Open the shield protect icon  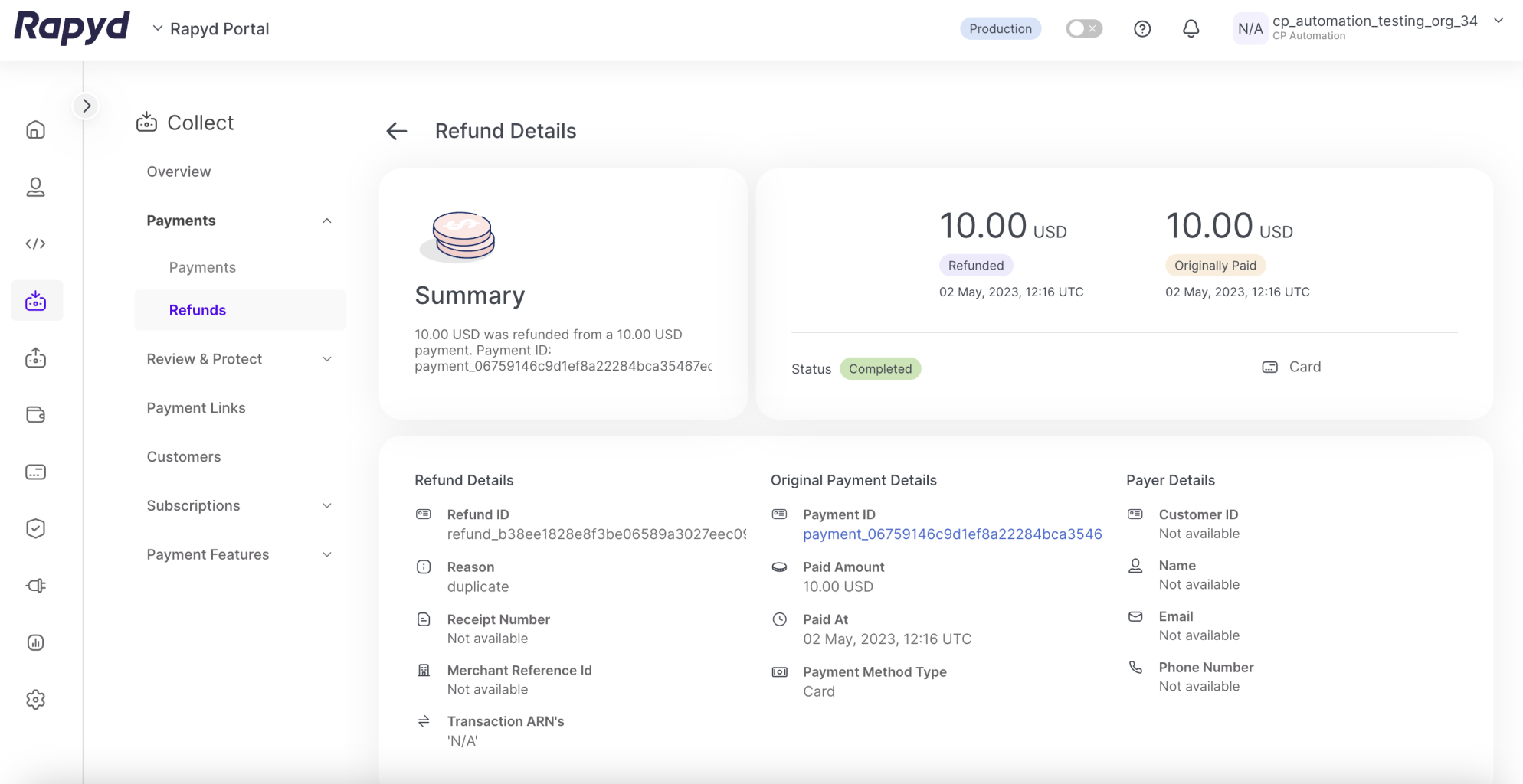pos(36,528)
